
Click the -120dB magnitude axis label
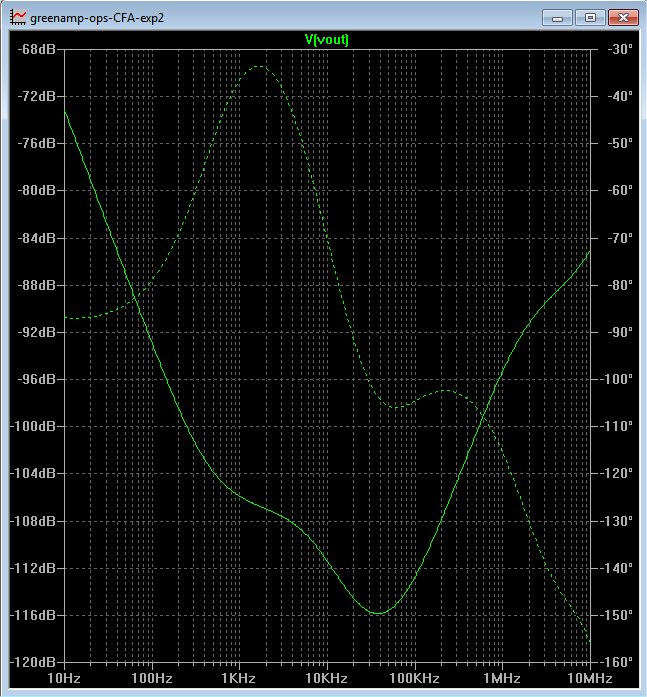33,662
